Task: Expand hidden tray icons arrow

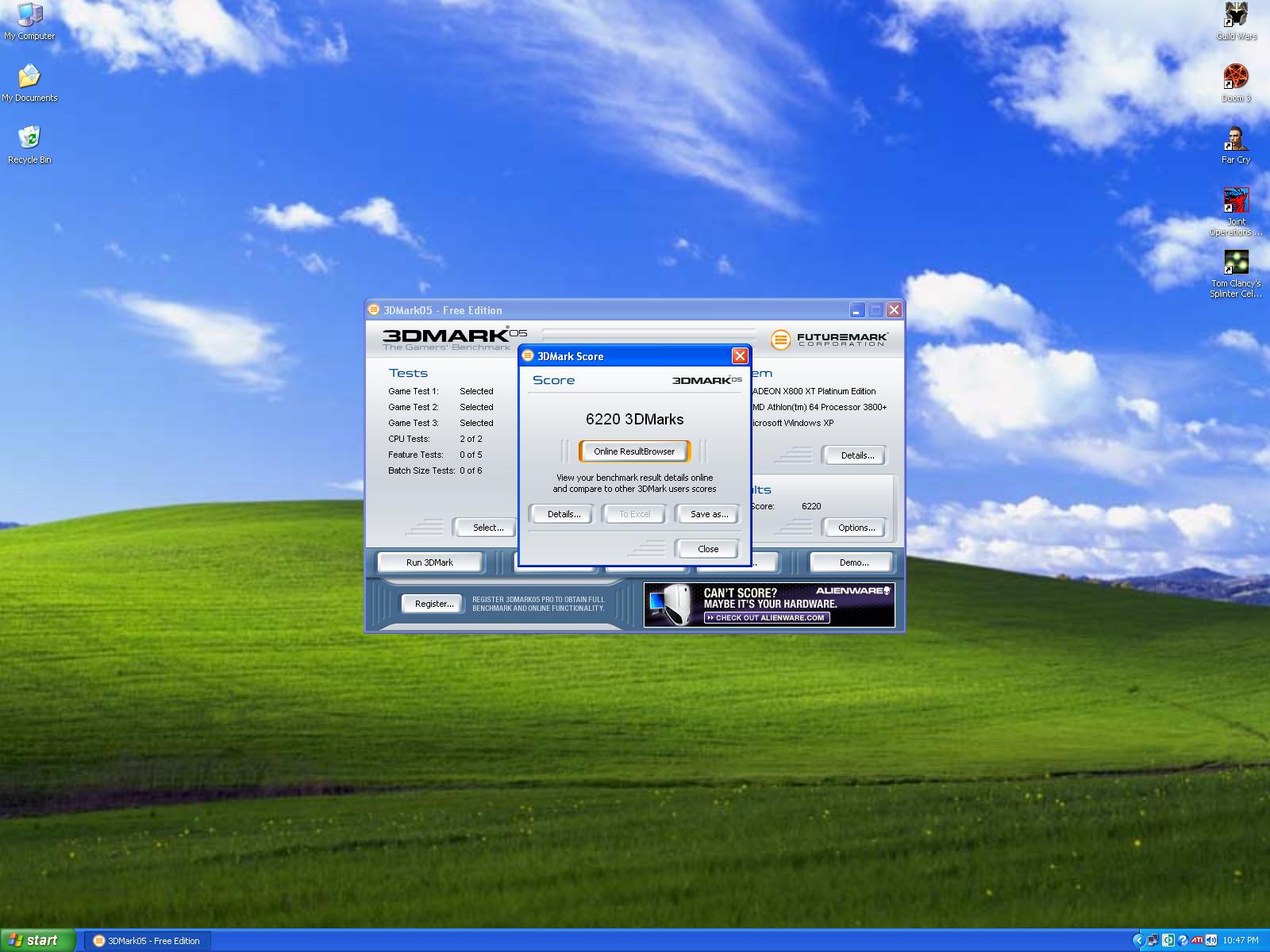Action: 1137,940
